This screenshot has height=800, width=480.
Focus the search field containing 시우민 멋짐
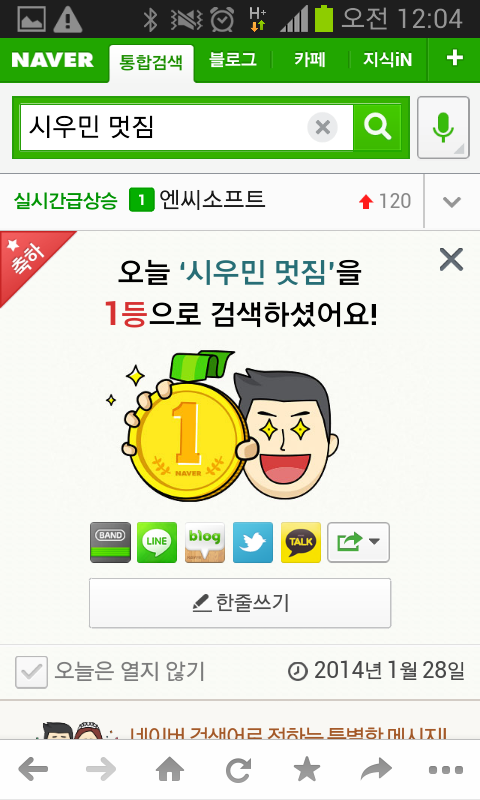[x=163, y=127]
